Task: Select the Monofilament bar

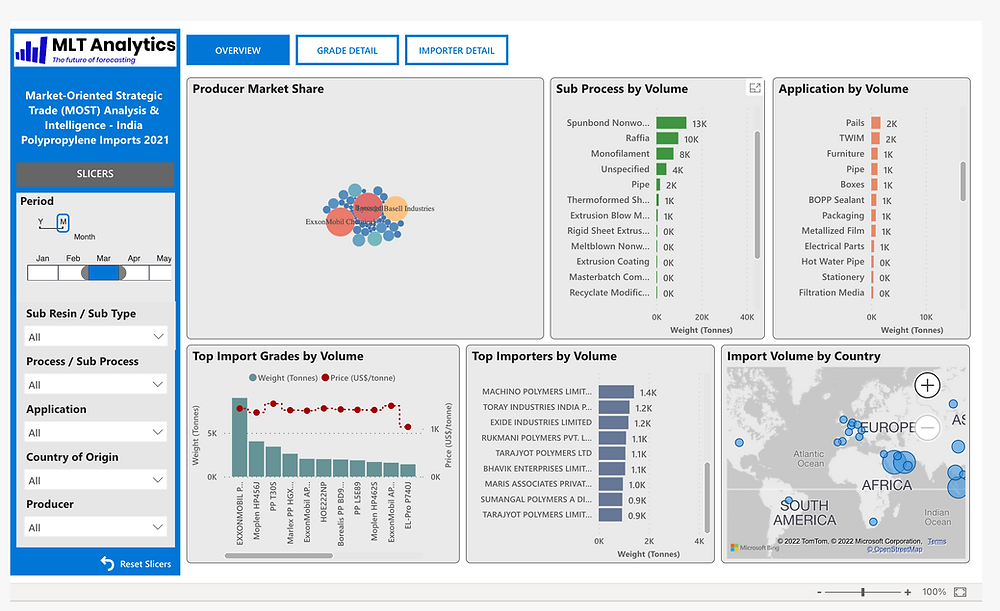Action: click(665, 154)
